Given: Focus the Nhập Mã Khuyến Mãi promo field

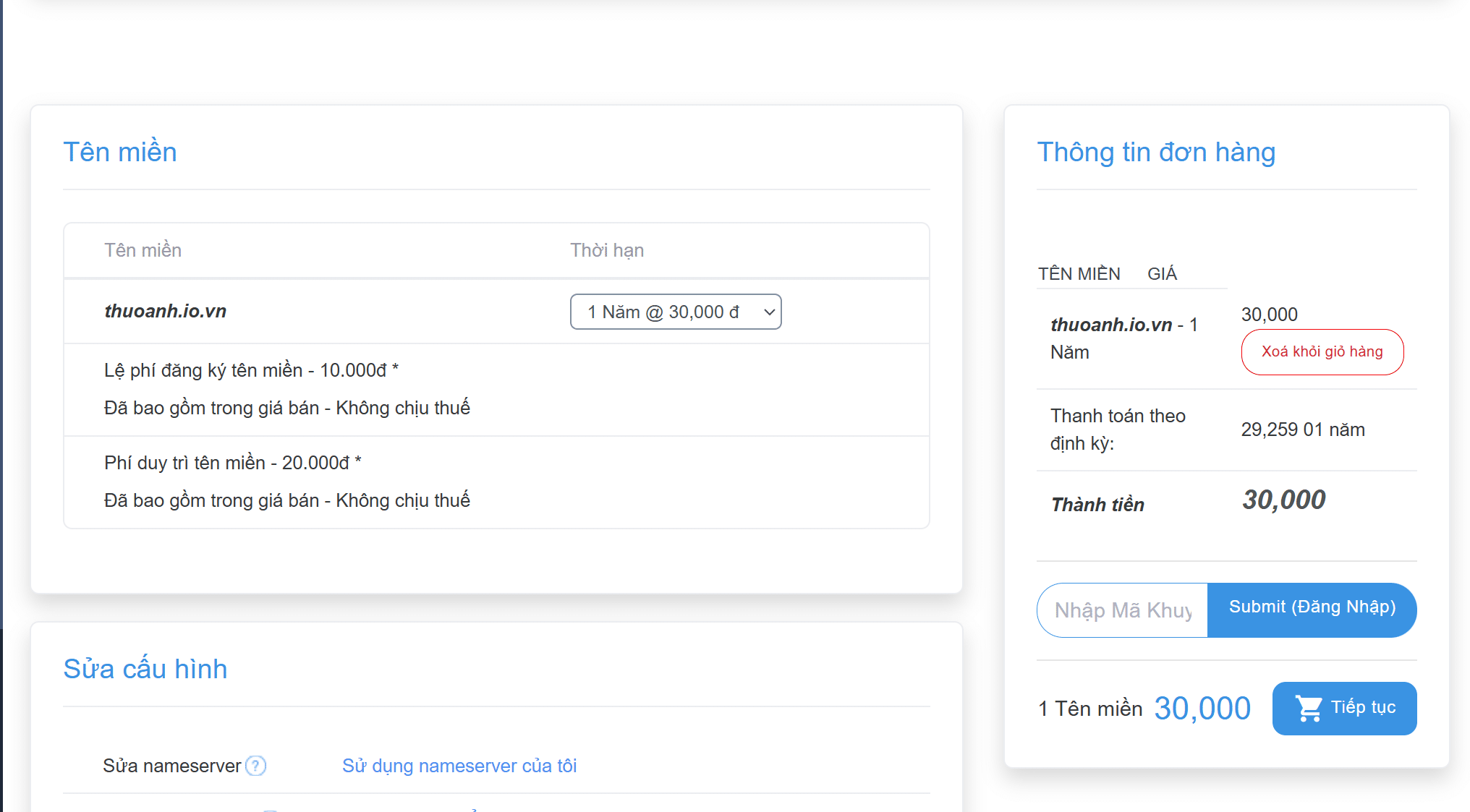Looking at the screenshot, I should (1122, 610).
